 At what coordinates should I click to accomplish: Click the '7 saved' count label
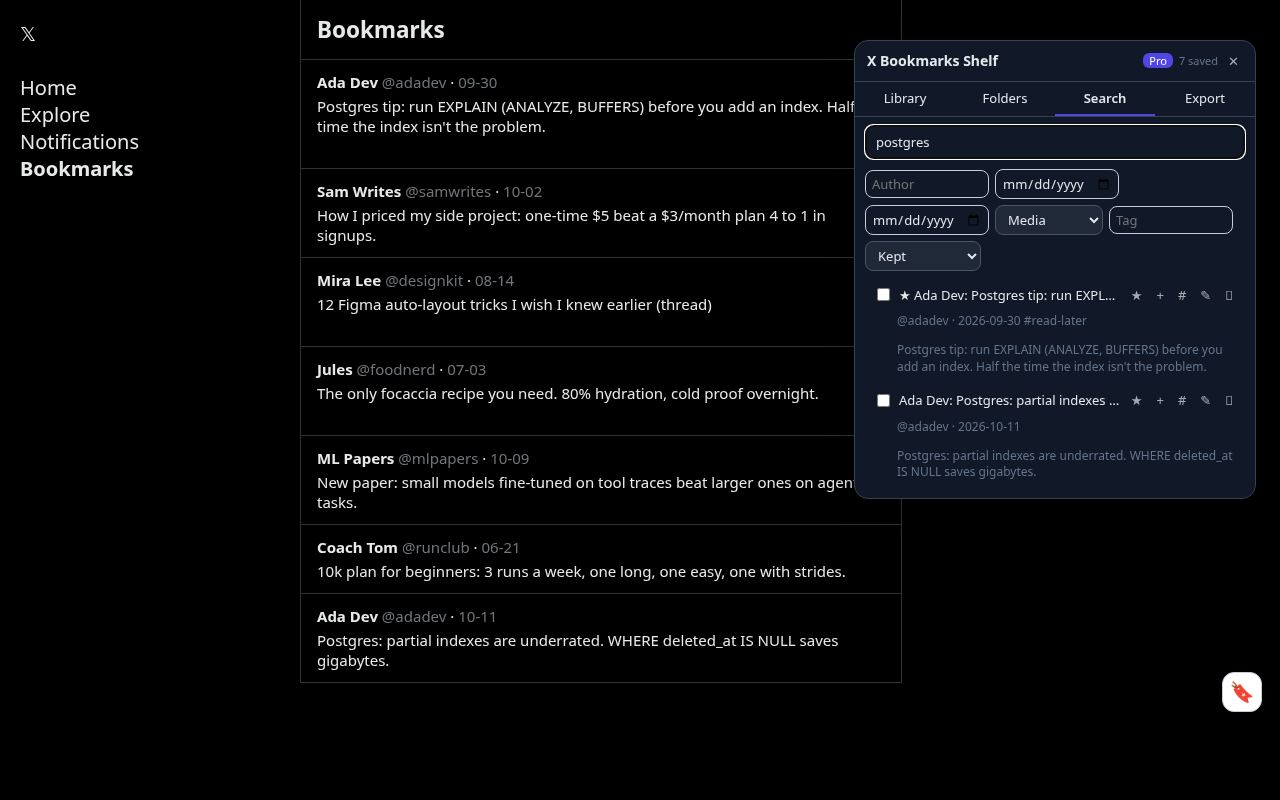point(1198,61)
